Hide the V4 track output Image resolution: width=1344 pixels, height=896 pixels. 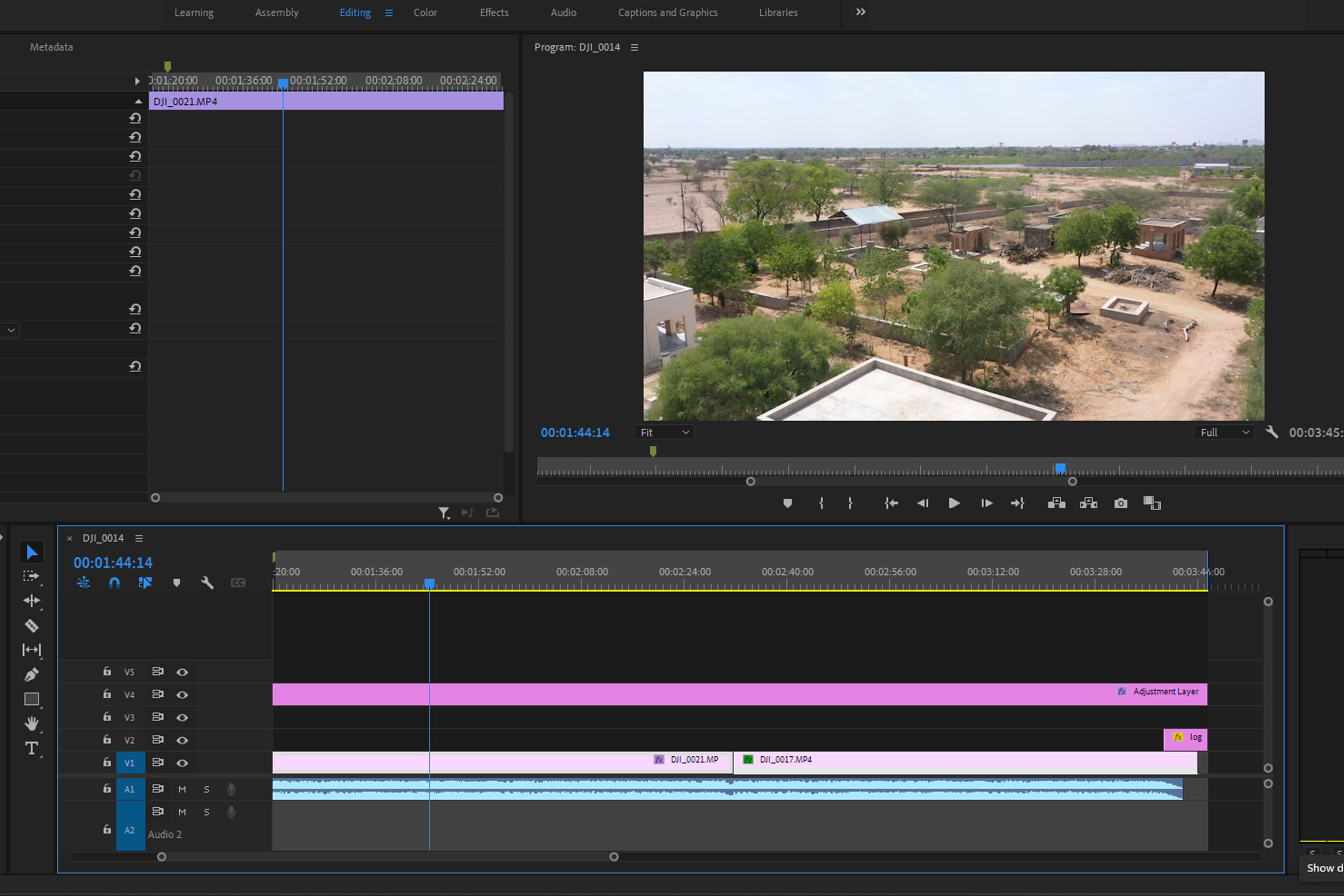click(x=182, y=695)
